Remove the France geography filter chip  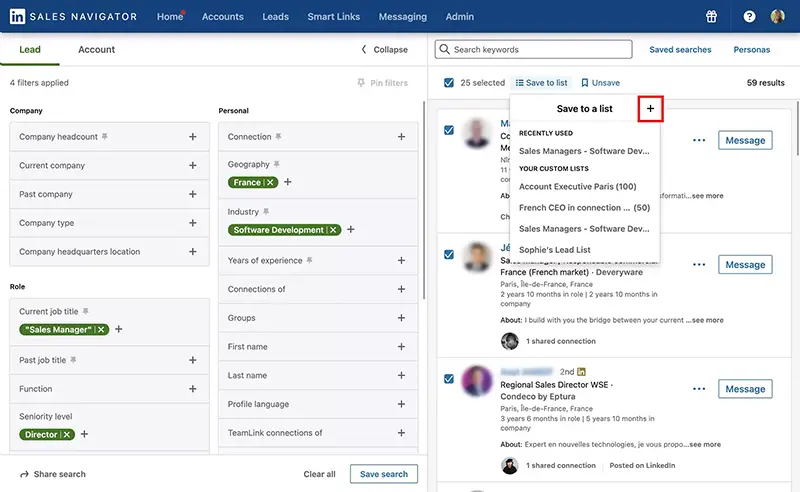[270, 182]
